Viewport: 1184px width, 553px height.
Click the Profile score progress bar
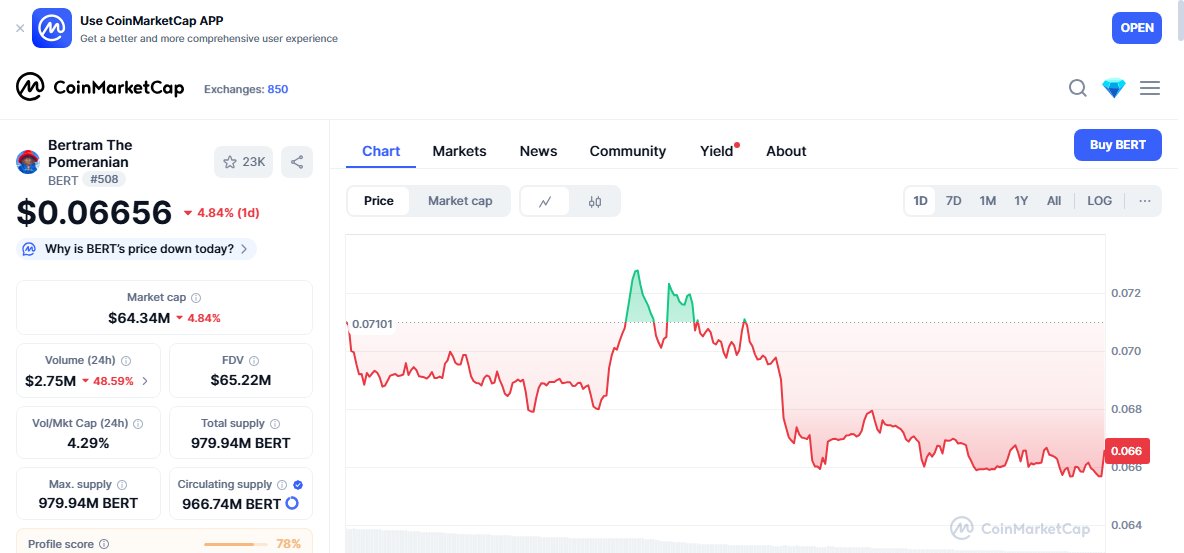coord(236,544)
